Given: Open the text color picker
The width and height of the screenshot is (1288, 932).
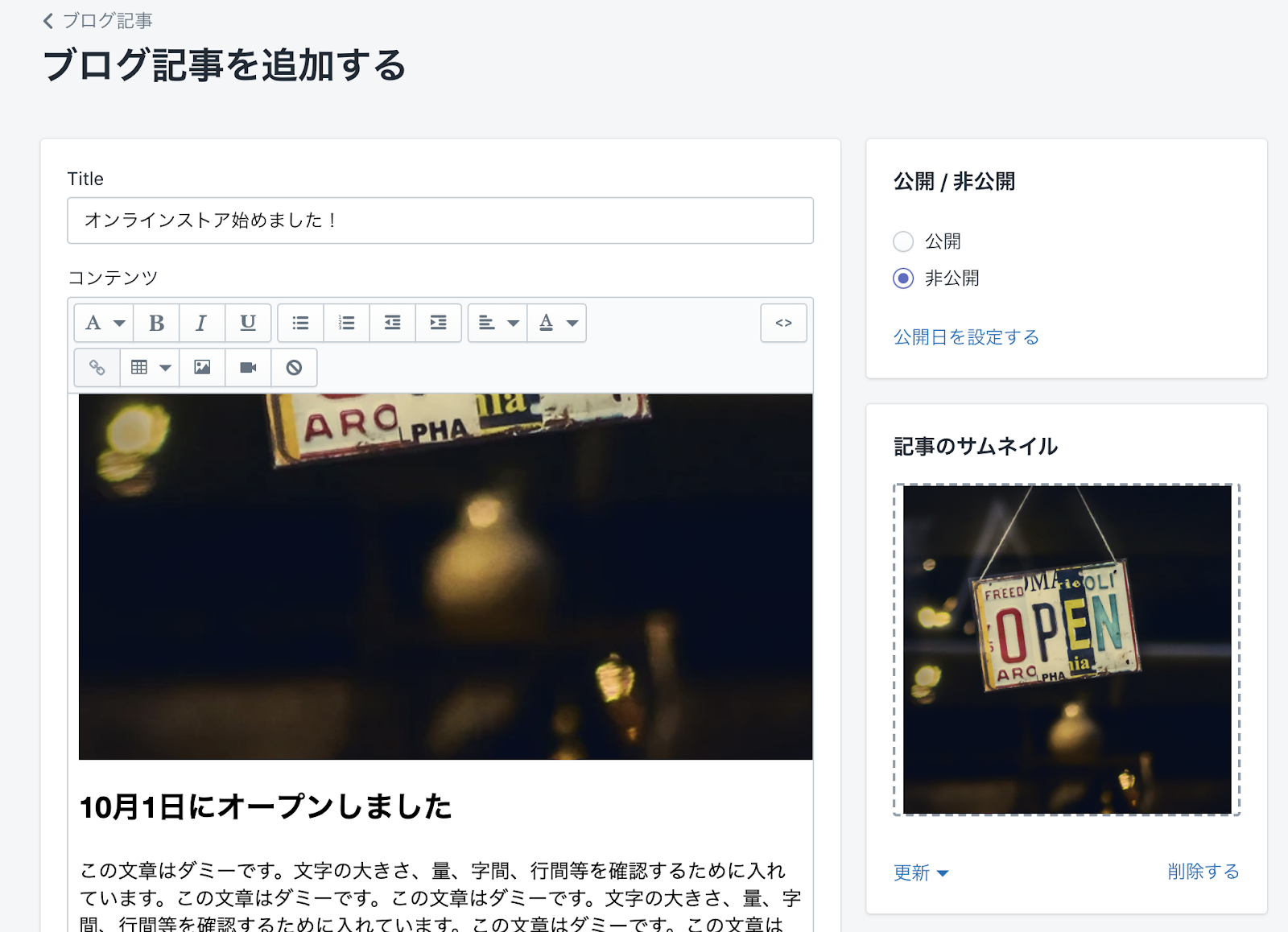Looking at the screenshot, I should click(557, 323).
